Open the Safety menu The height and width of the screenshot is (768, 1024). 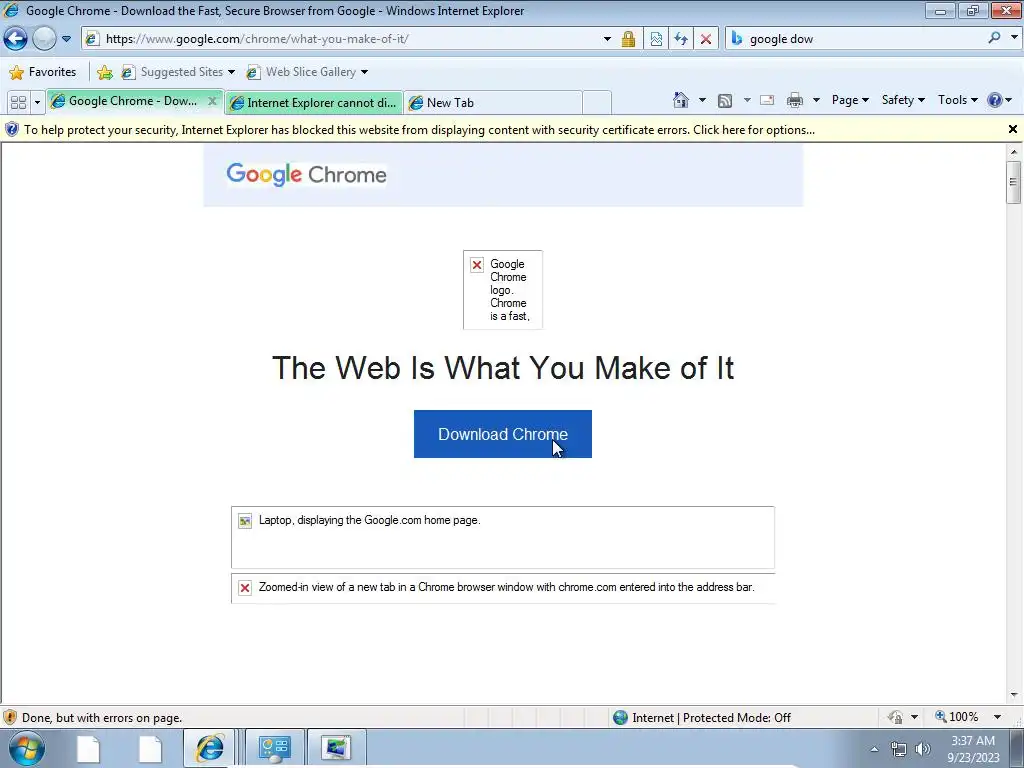(x=903, y=100)
